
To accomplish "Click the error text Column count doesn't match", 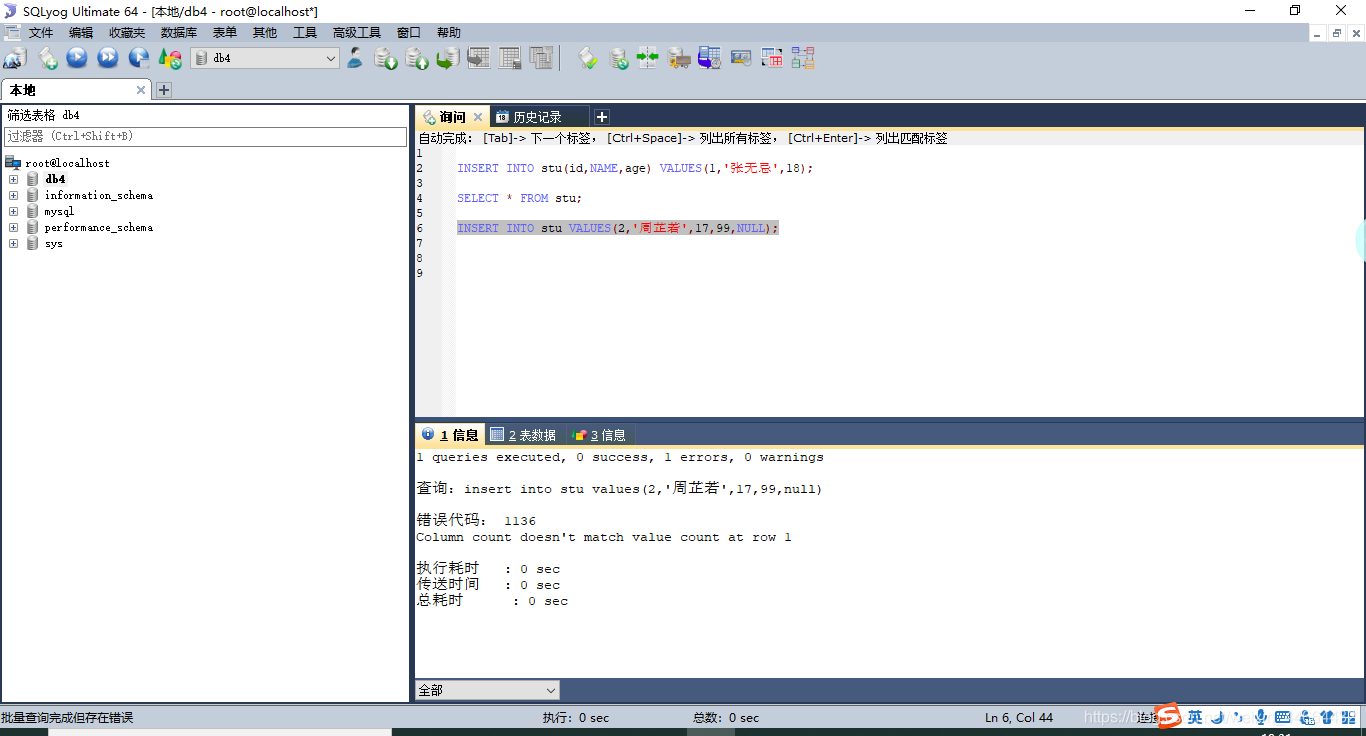I will 603,537.
